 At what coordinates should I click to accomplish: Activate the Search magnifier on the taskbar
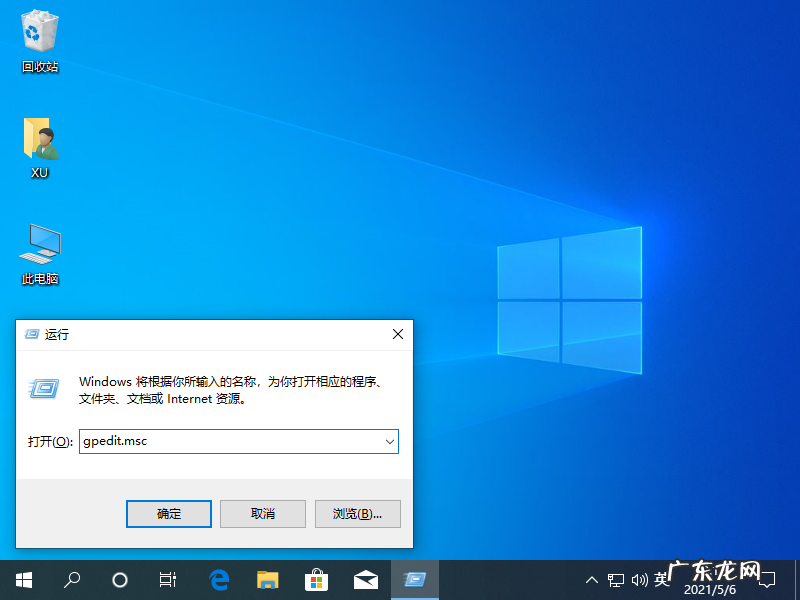point(71,580)
